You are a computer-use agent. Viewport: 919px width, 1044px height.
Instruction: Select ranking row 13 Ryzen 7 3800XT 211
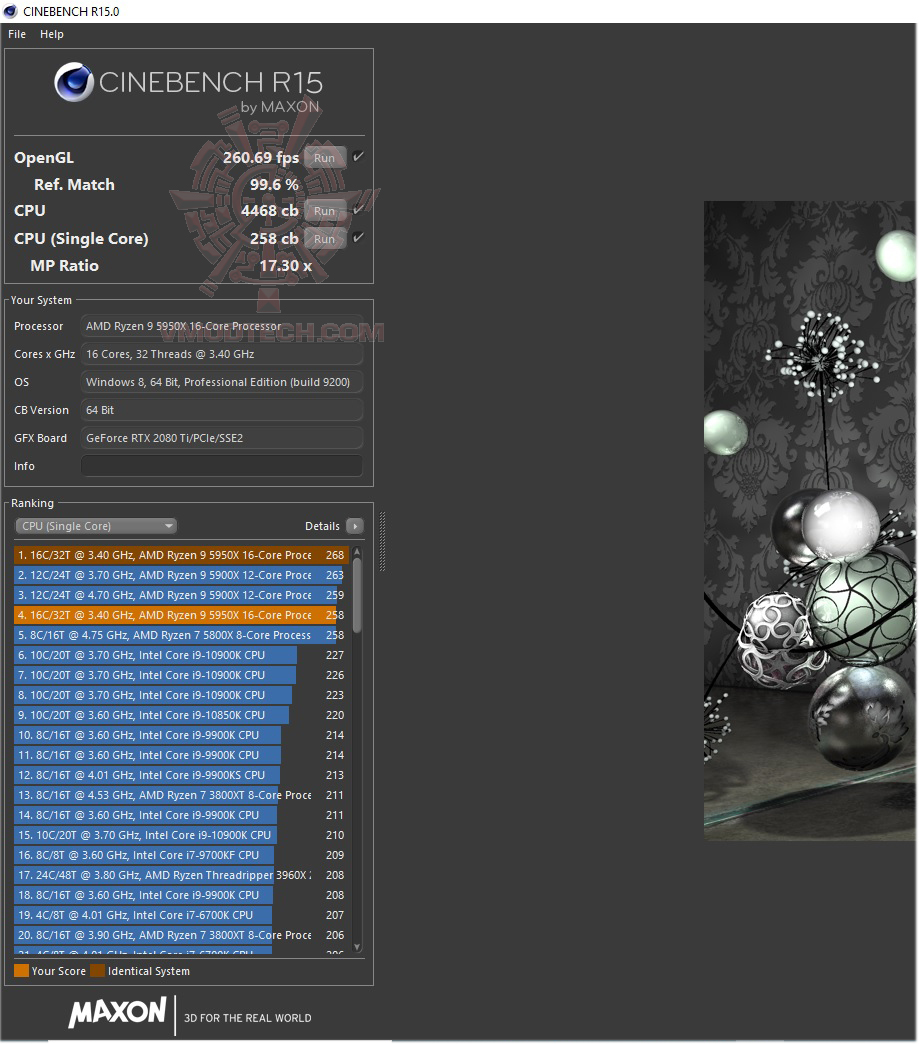(x=181, y=795)
